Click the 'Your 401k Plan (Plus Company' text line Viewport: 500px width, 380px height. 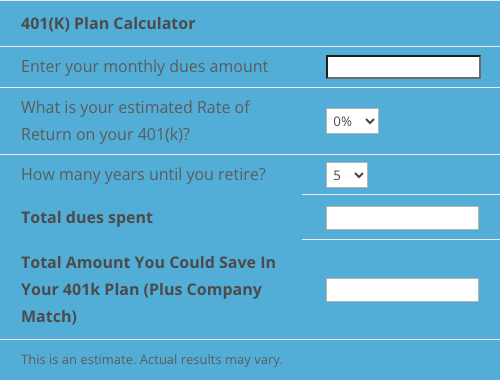141,290
